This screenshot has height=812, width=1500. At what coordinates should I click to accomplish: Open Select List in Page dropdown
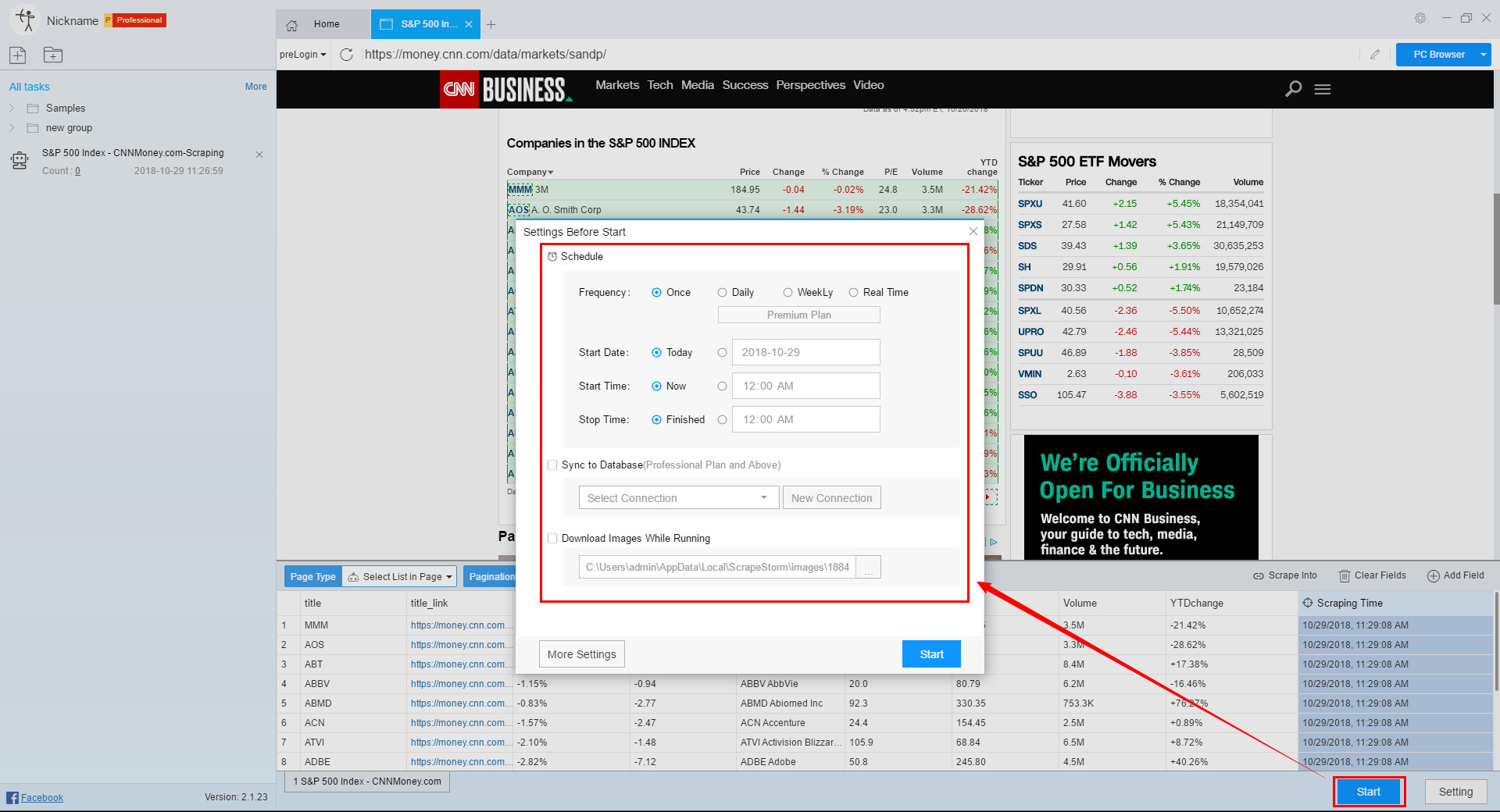[400, 577]
